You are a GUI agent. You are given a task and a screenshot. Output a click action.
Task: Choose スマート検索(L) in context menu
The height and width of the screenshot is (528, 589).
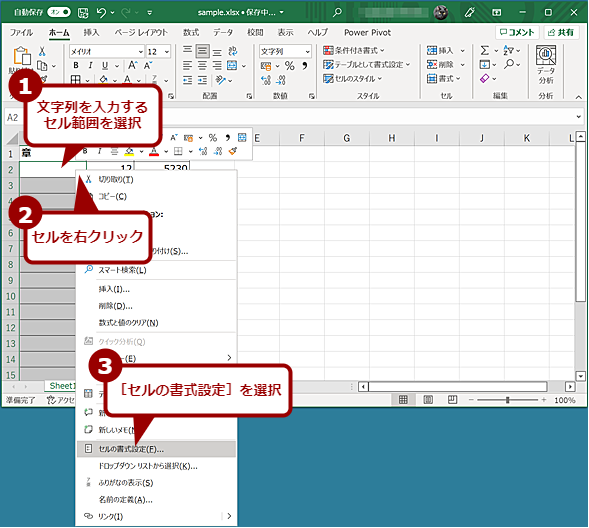coord(157,270)
